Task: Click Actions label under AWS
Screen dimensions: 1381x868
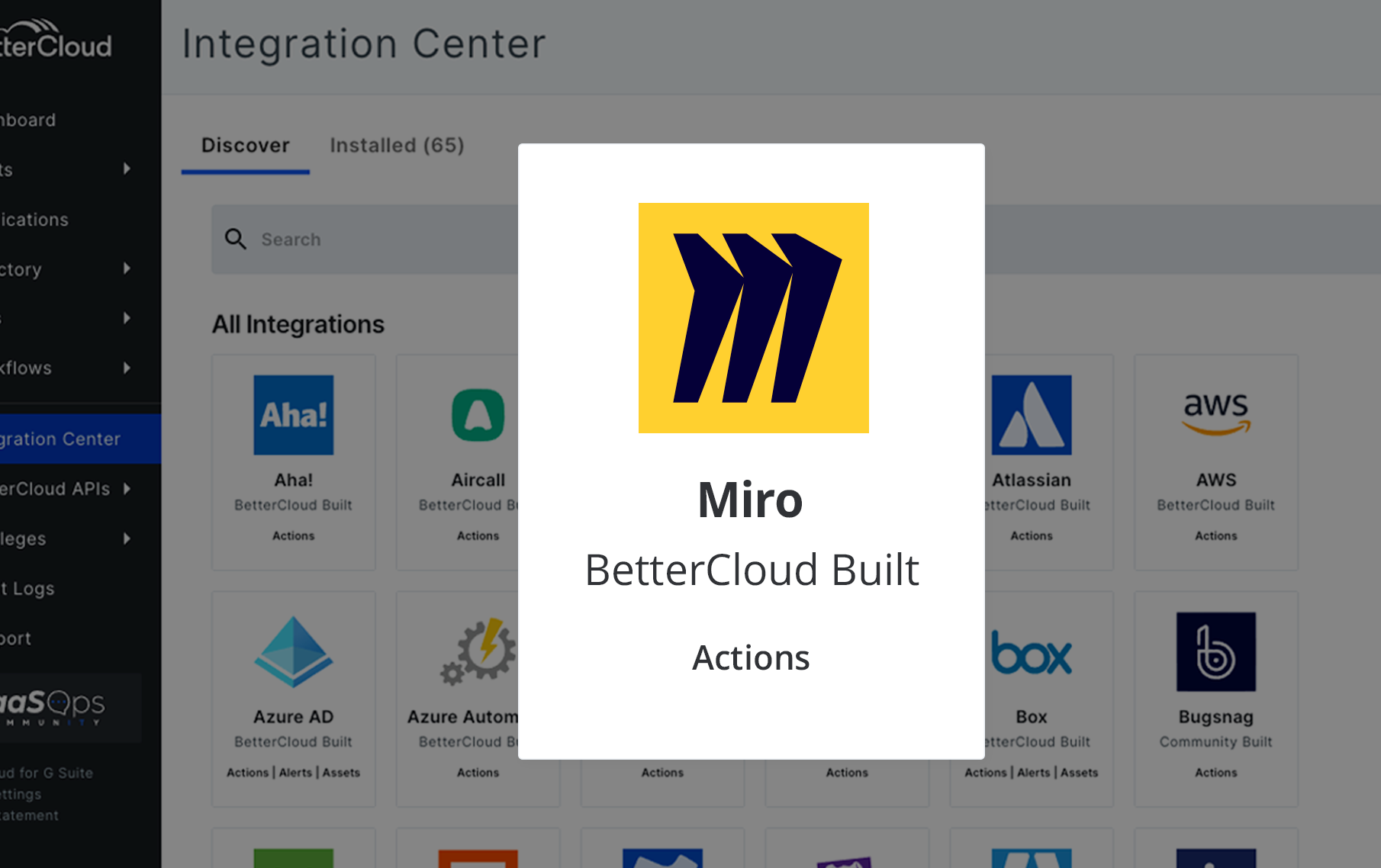Action: point(1216,536)
